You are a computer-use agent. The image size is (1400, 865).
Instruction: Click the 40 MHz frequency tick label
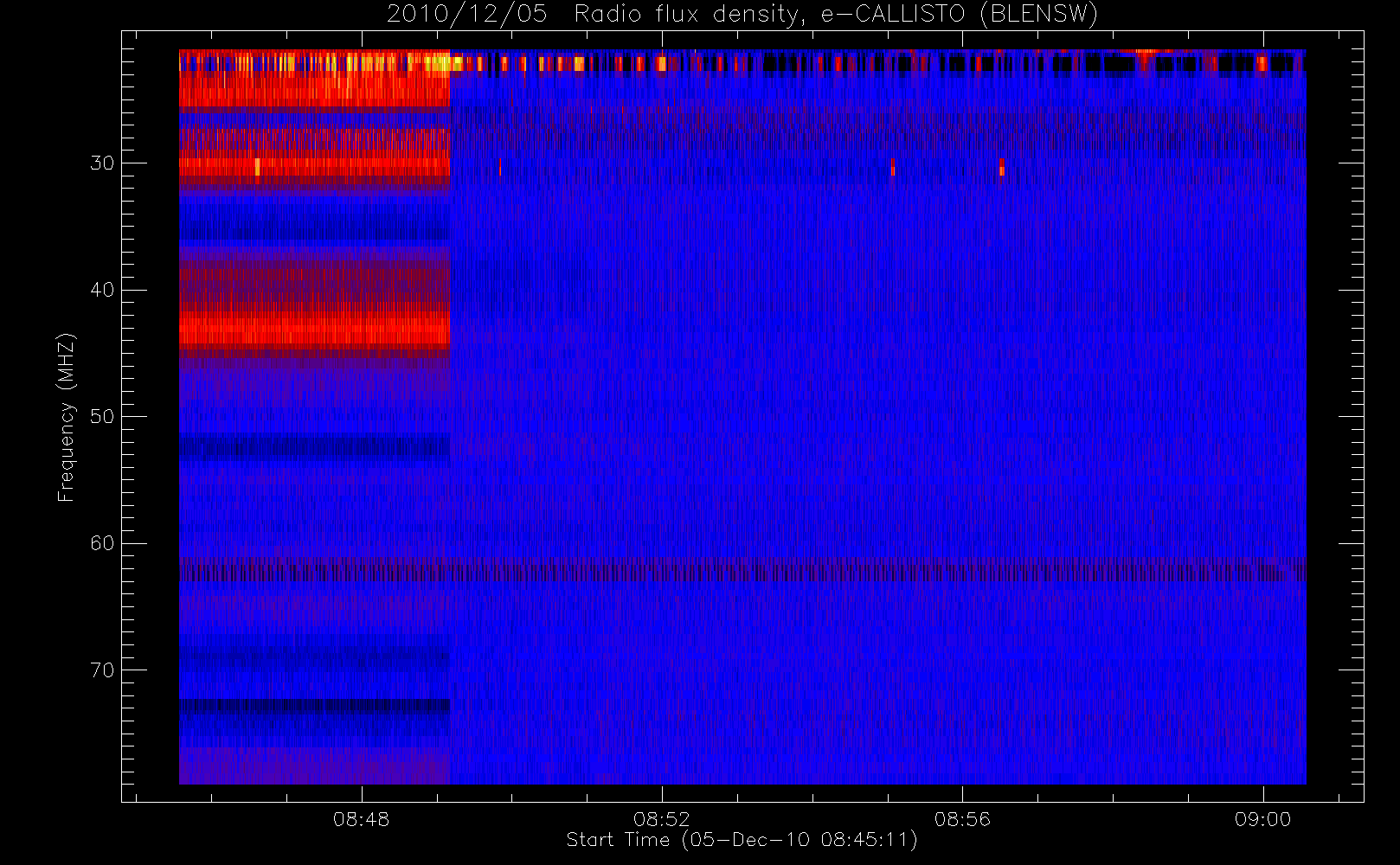click(x=102, y=290)
